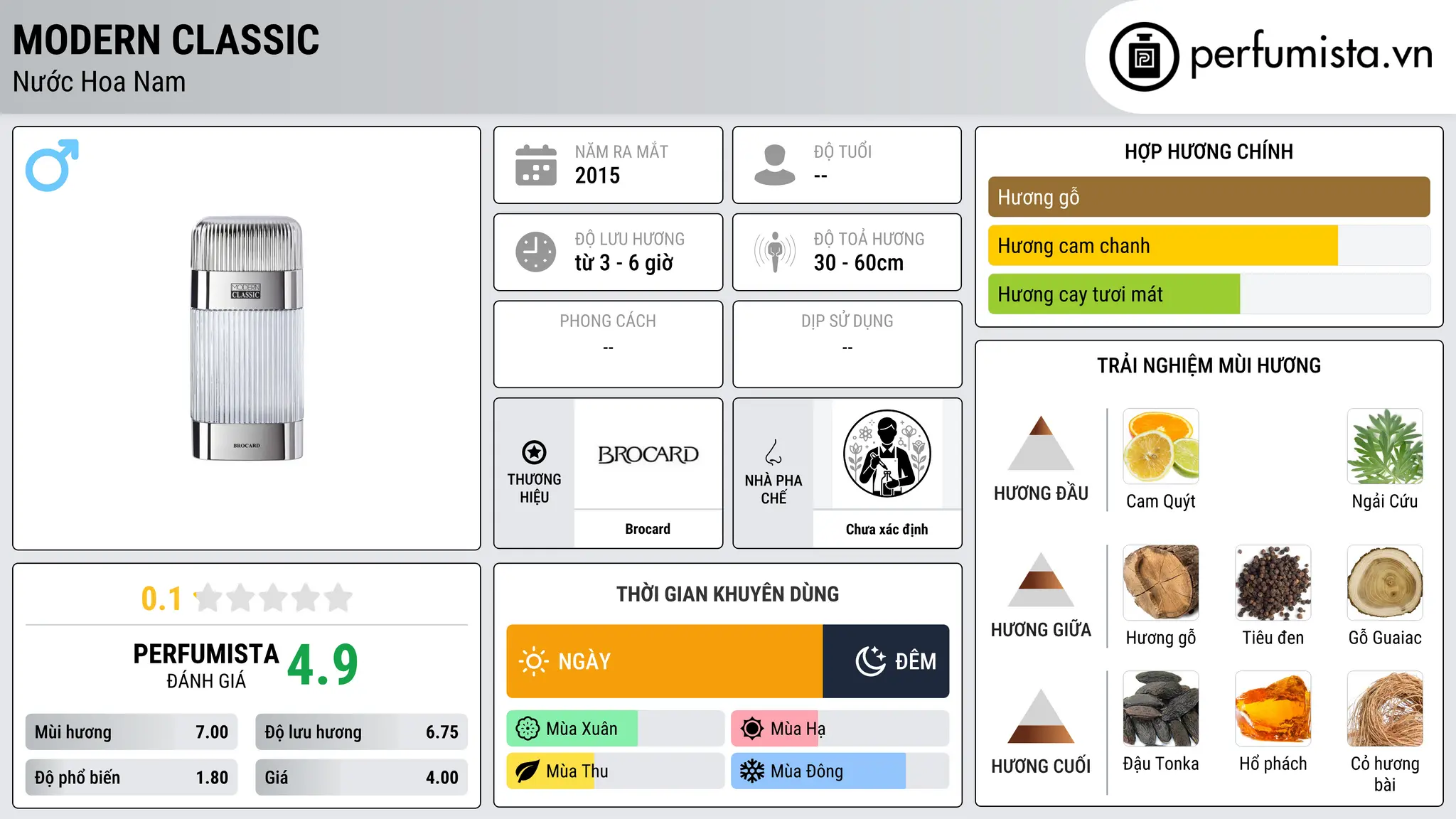This screenshot has height=819, width=1456.
Task: Click the clock icon beside Độ lưu hương
Action: 536,252
